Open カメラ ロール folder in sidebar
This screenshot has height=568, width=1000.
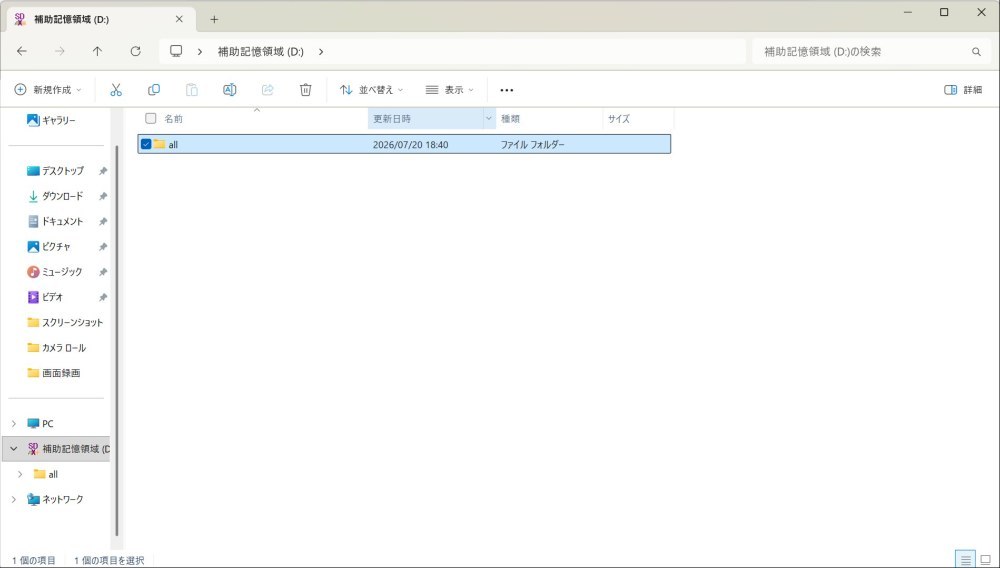coord(57,347)
